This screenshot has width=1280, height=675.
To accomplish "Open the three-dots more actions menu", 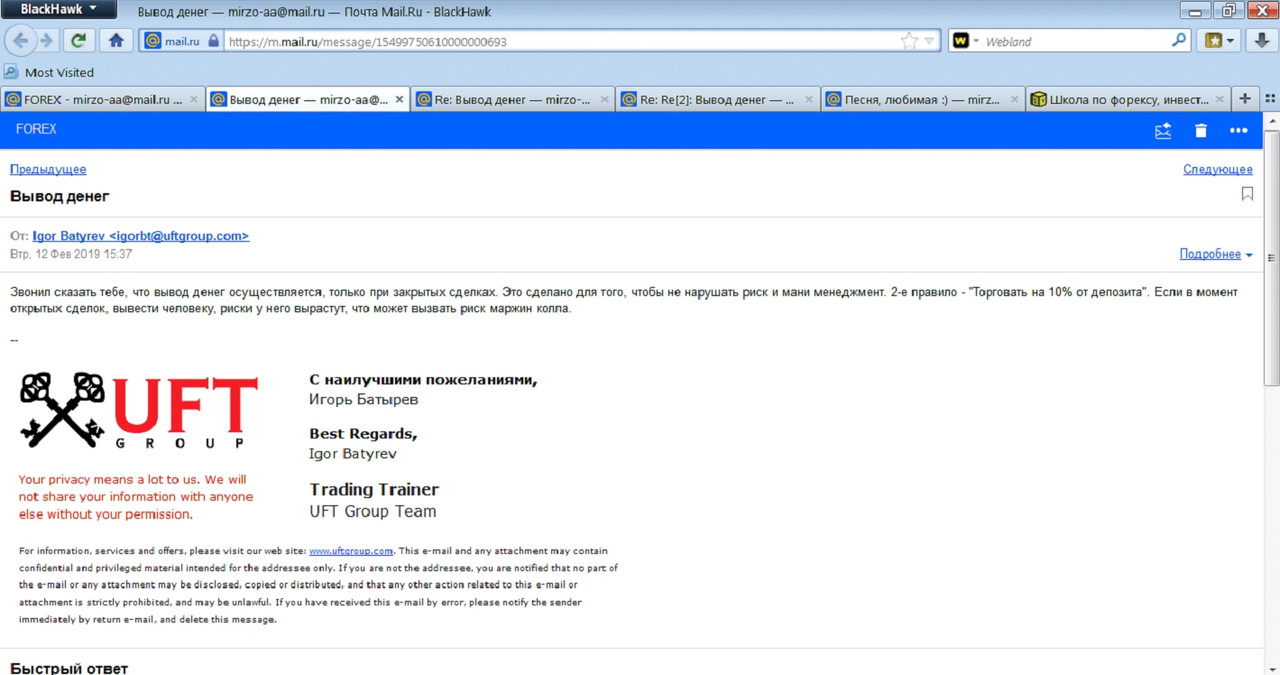I will 1239,130.
